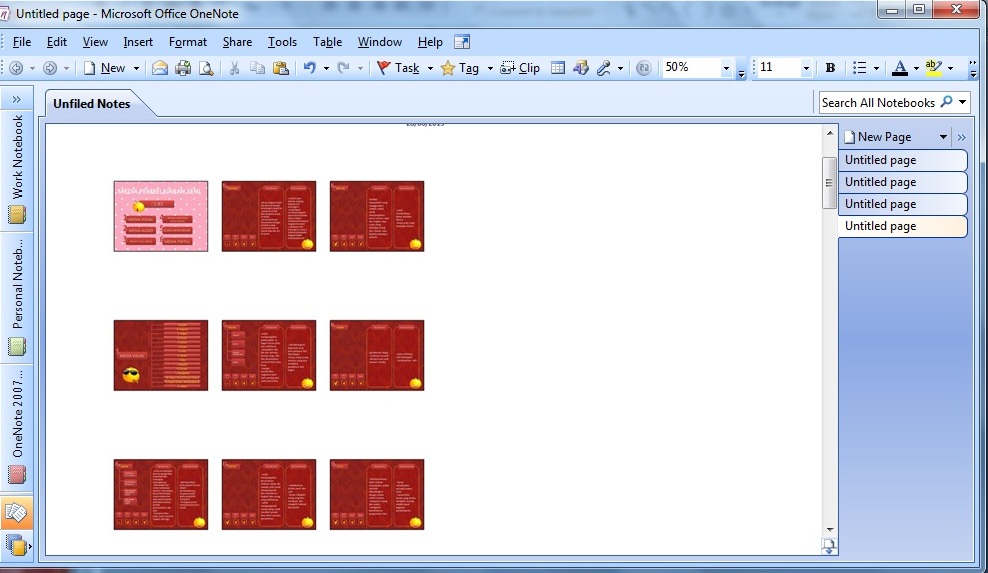Open the font size 11 dropdown

coord(805,67)
